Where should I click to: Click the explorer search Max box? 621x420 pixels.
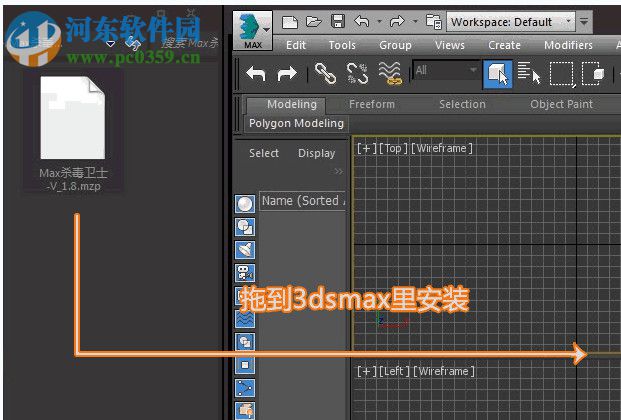tap(190, 43)
